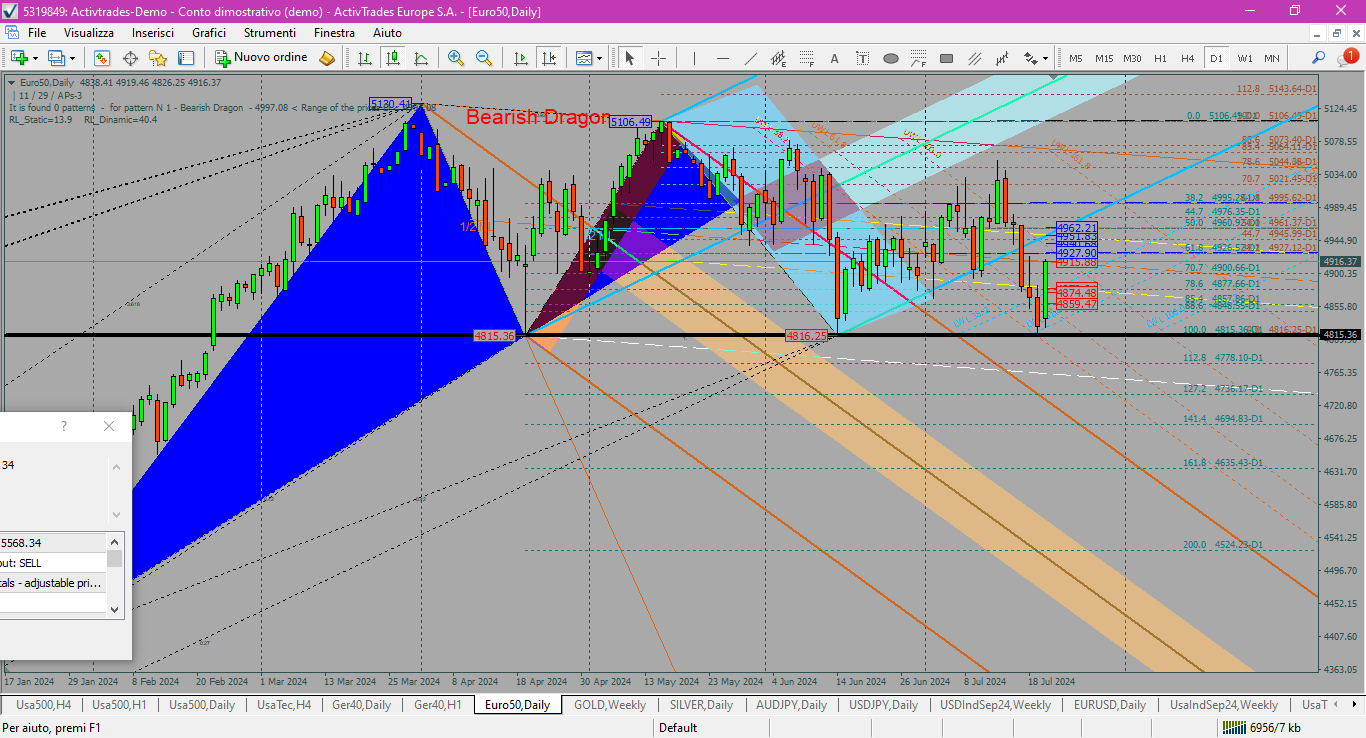The width and height of the screenshot is (1366, 738).
Task: Switch chart to bar chart icon
Action: click(x=365, y=58)
